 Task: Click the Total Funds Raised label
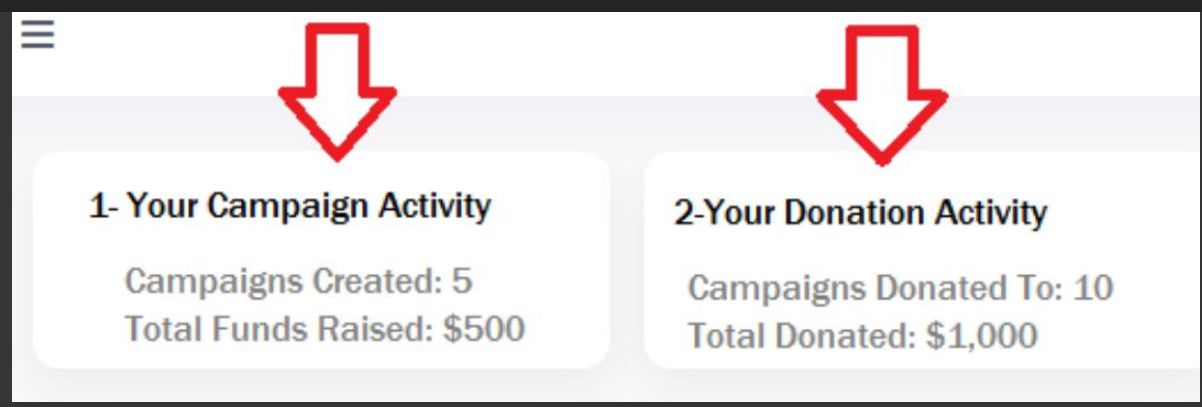point(279,327)
